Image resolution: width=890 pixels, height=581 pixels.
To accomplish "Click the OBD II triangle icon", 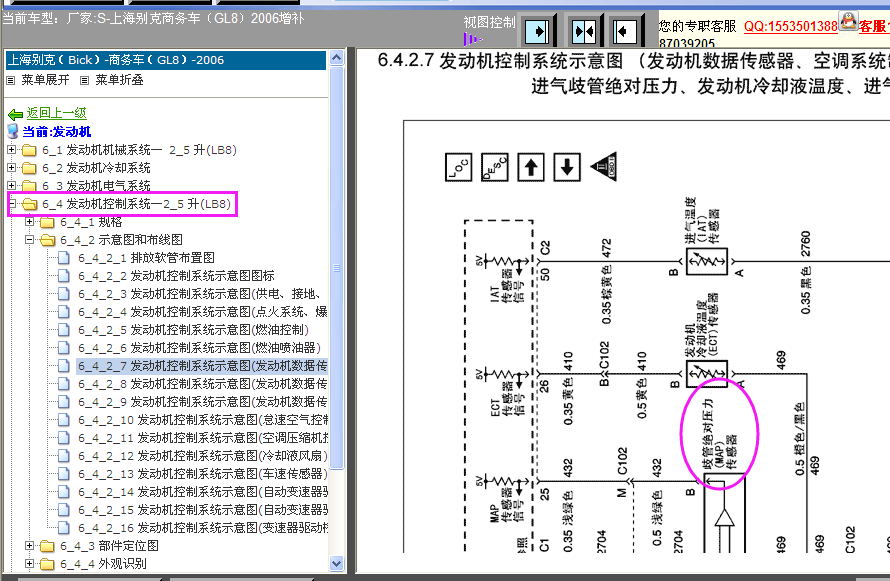I will (x=604, y=167).
